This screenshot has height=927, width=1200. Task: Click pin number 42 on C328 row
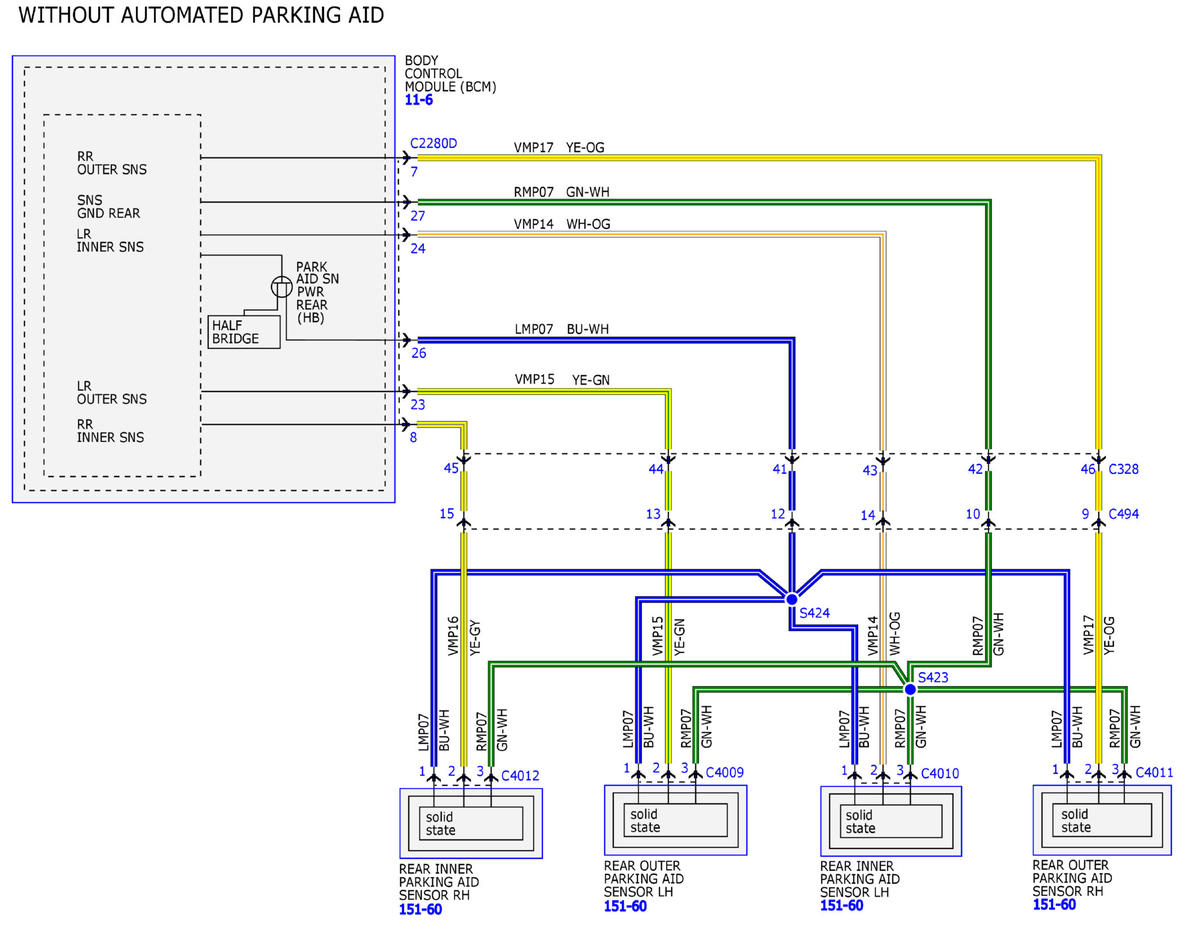pyautogui.click(x=975, y=468)
